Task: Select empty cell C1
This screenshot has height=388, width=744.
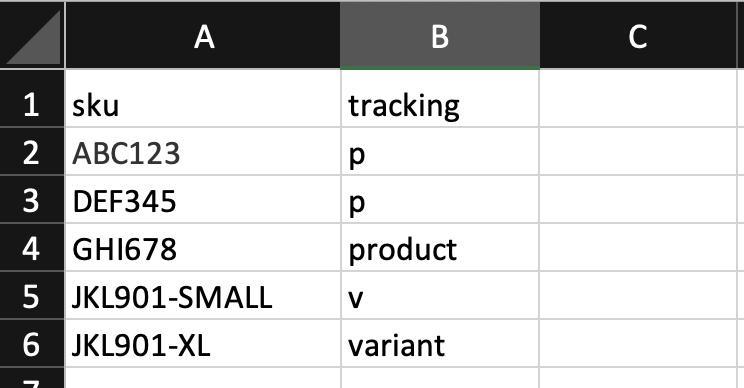Action: 638,99
